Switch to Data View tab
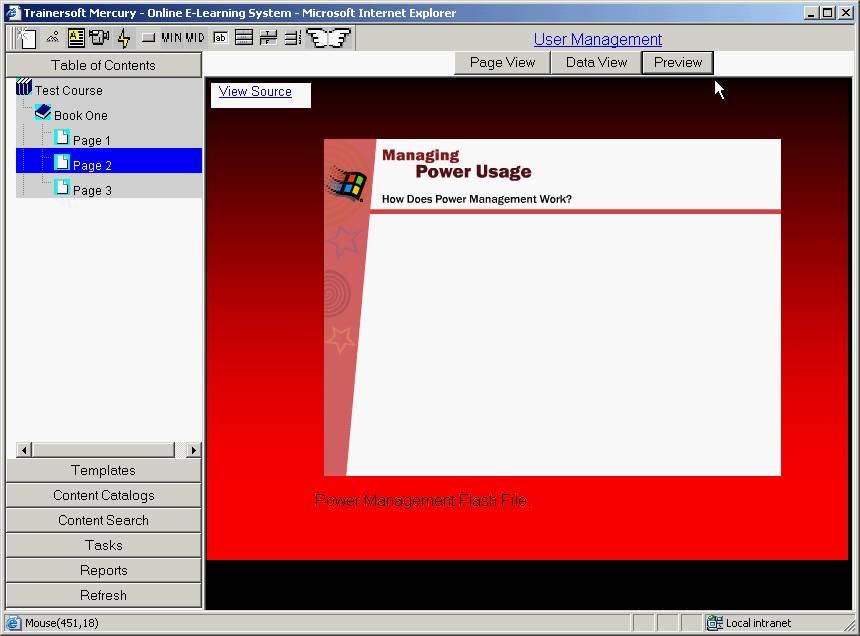The image size is (860, 636). pos(596,63)
